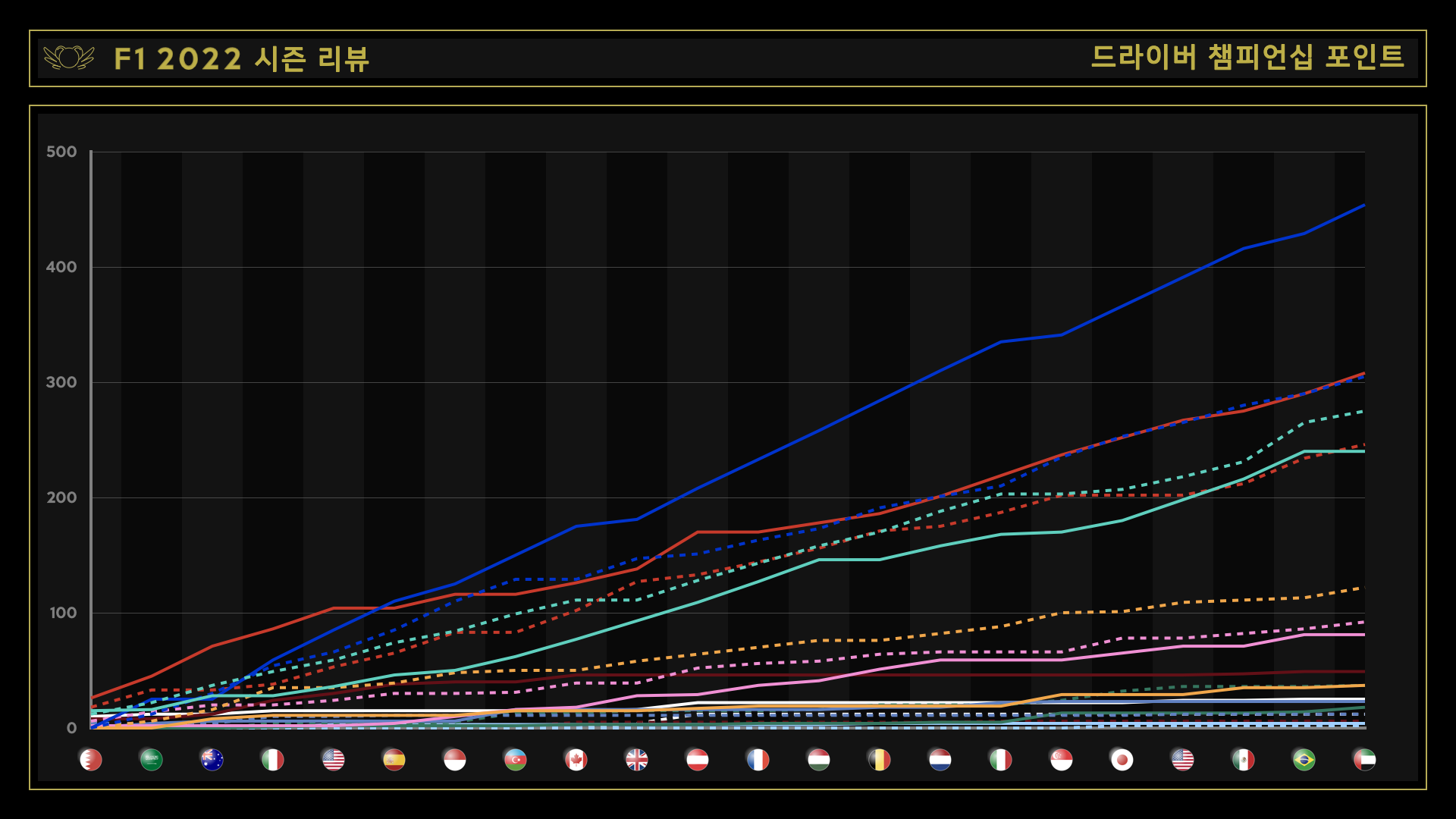Click the winged laurel logo beside the title
The height and width of the screenshot is (819, 1456).
(x=69, y=58)
